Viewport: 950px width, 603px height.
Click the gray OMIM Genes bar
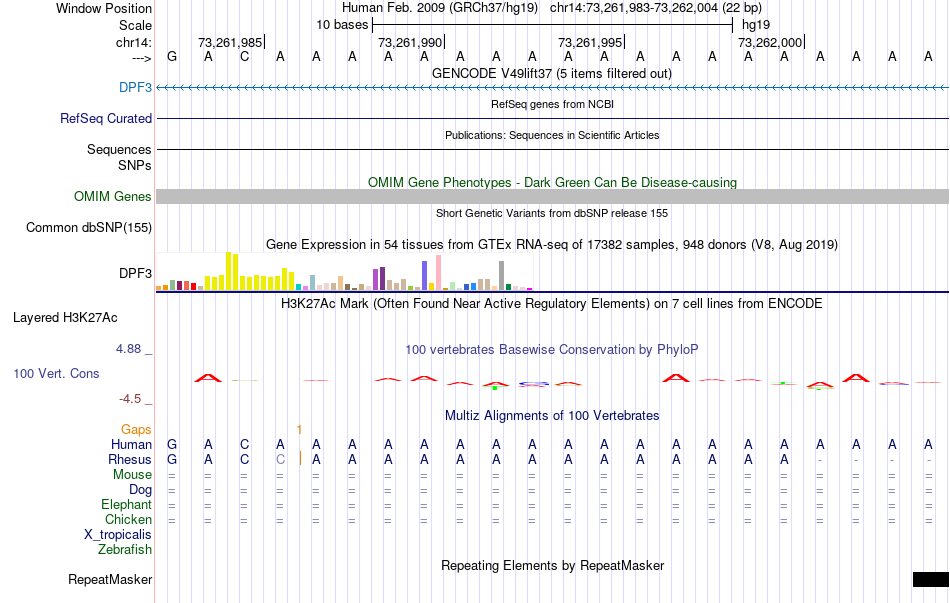point(553,196)
